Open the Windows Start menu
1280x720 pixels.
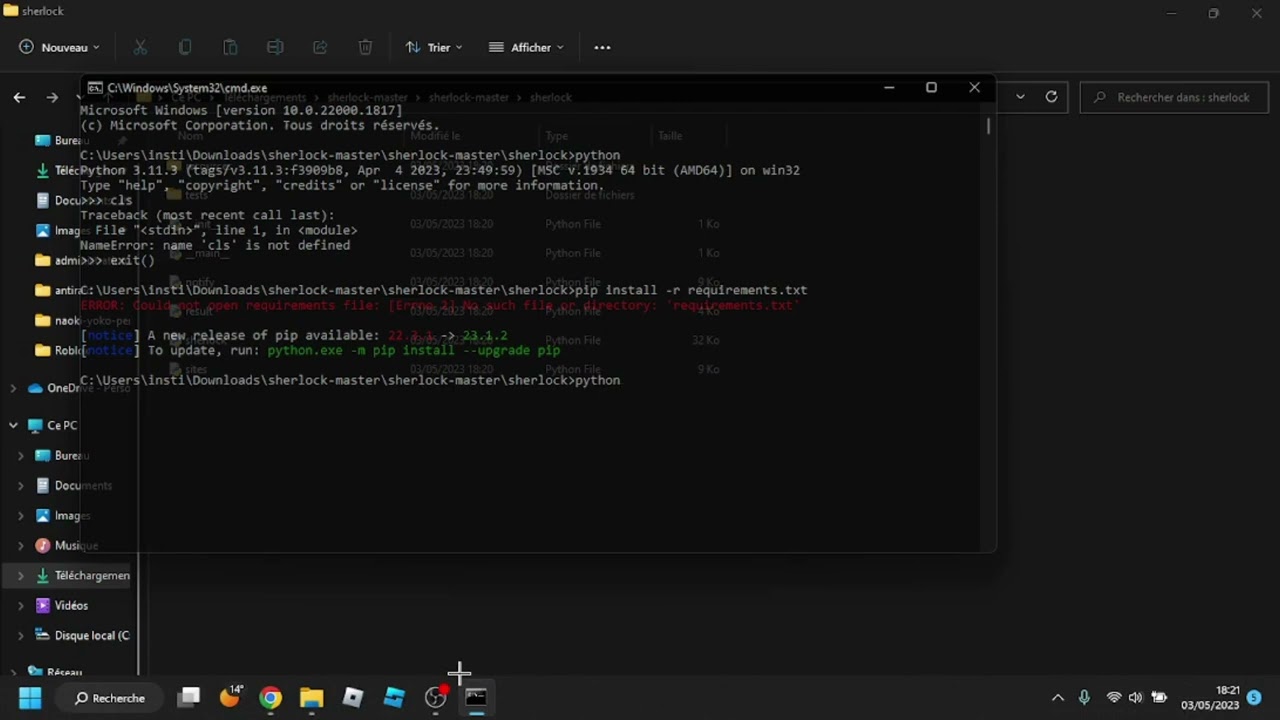coord(30,698)
